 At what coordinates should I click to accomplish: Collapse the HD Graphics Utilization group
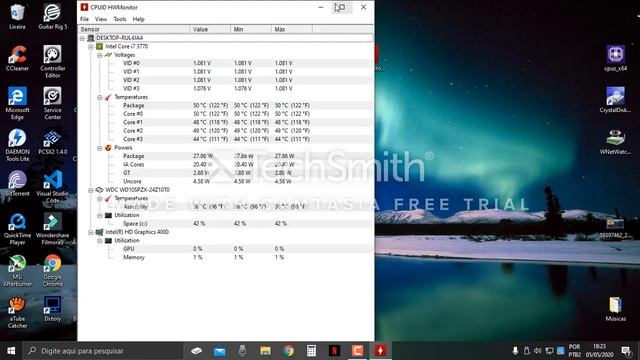click(x=100, y=241)
